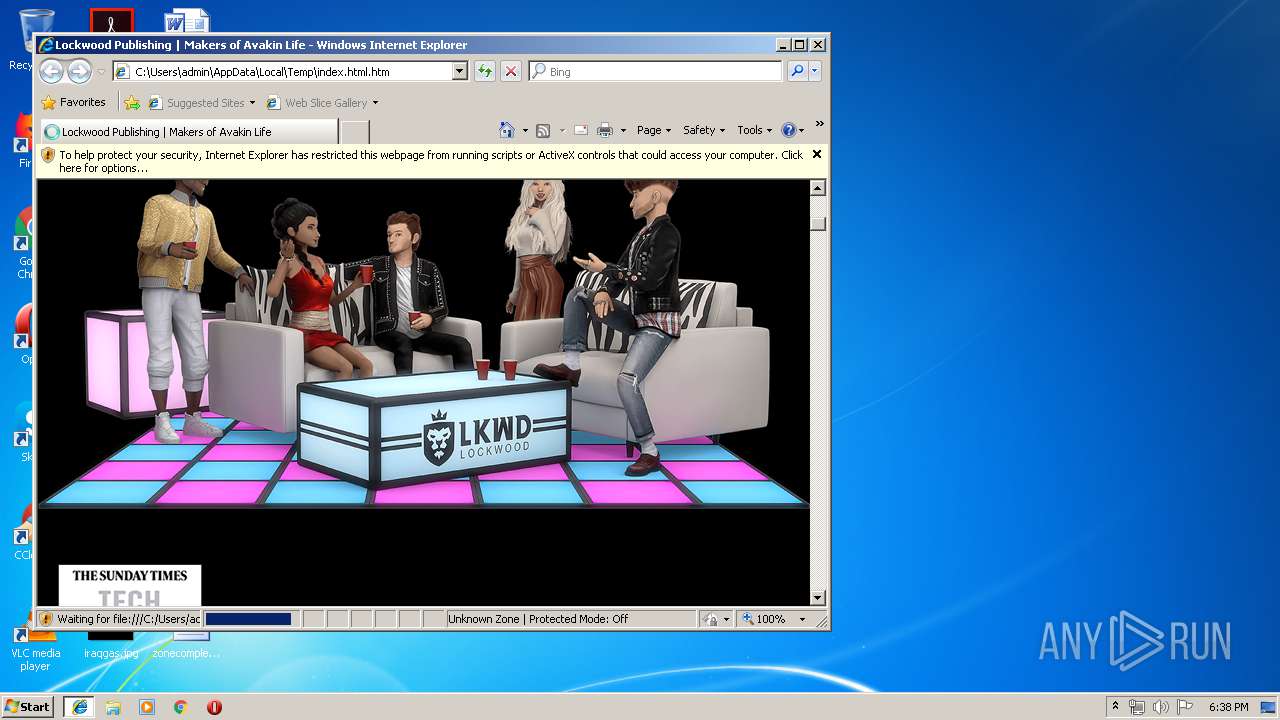Open the Adobe Reader desktop icon
The height and width of the screenshot is (720, 1280).
[x=112, y=22]
